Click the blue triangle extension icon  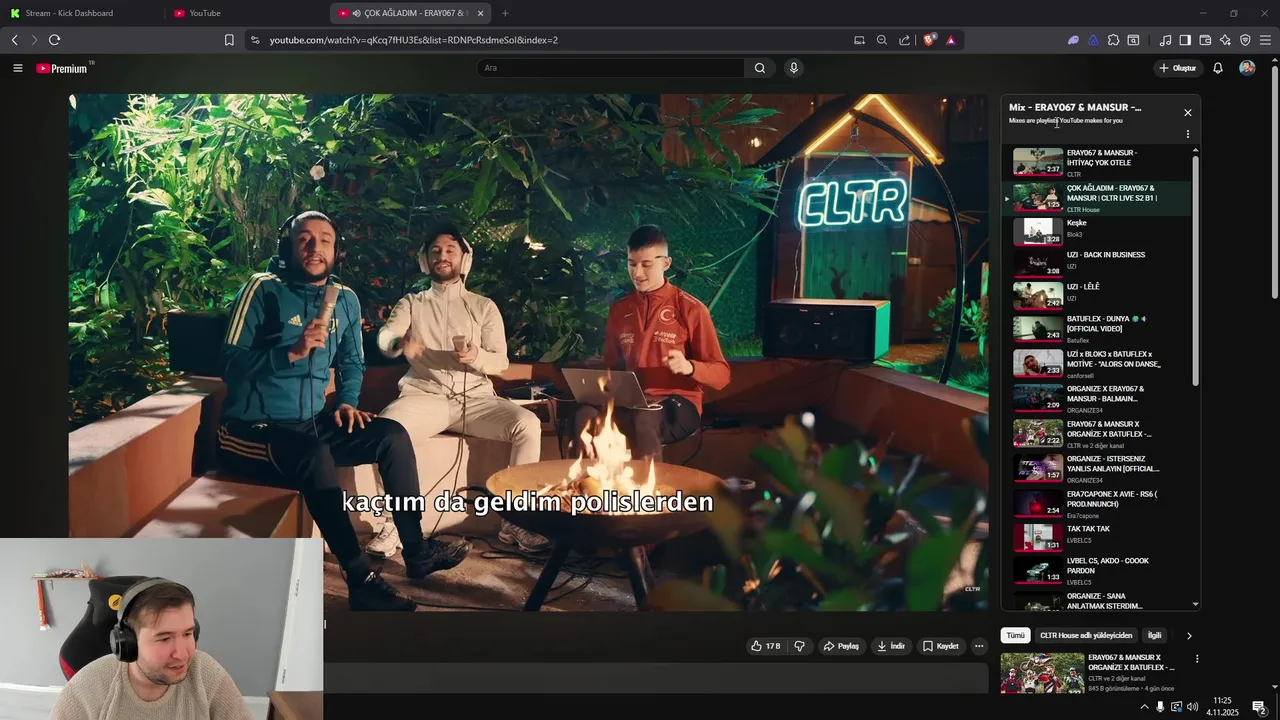(1093, 40)
